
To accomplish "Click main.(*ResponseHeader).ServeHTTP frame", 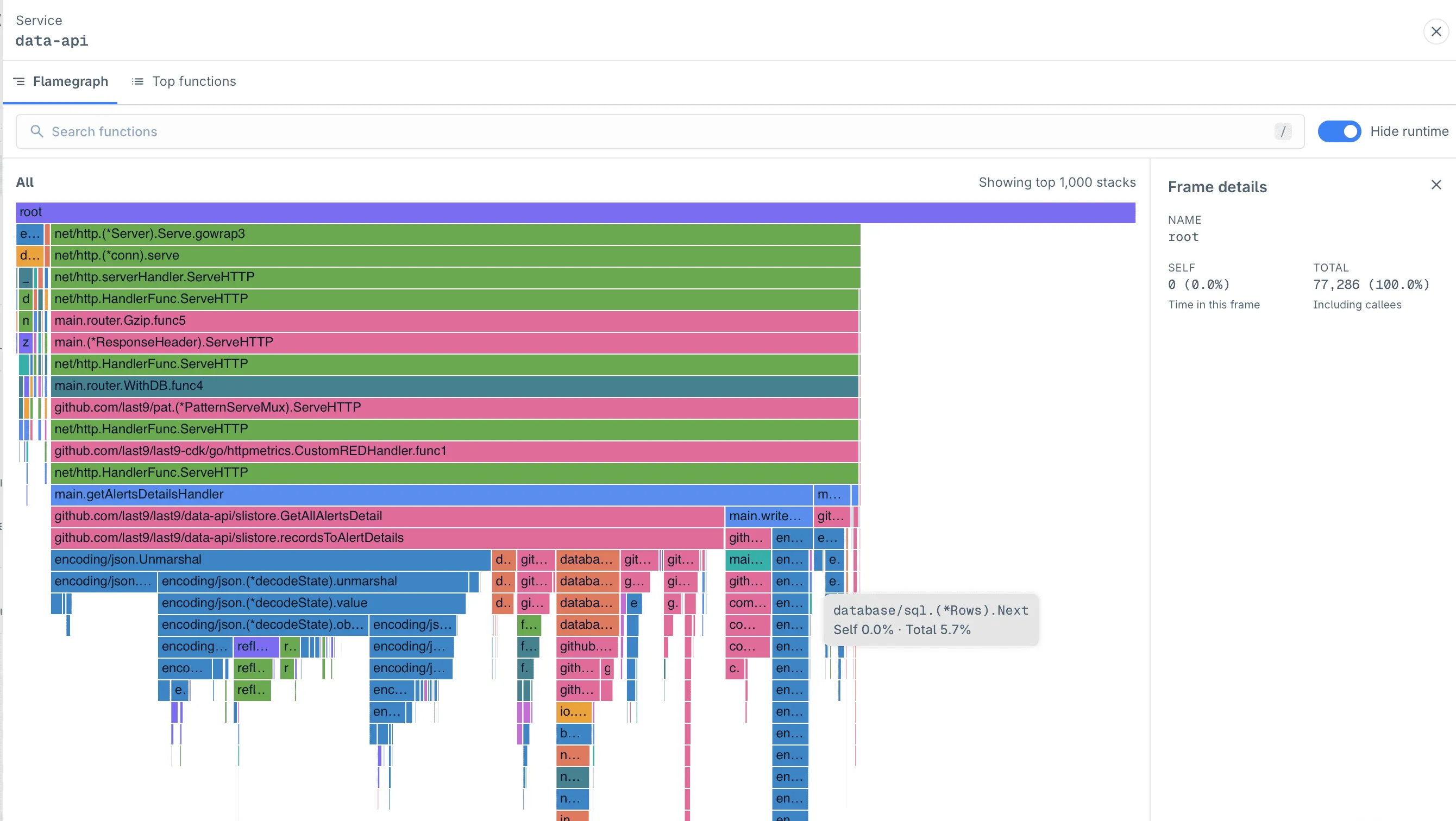I will 455,343.
